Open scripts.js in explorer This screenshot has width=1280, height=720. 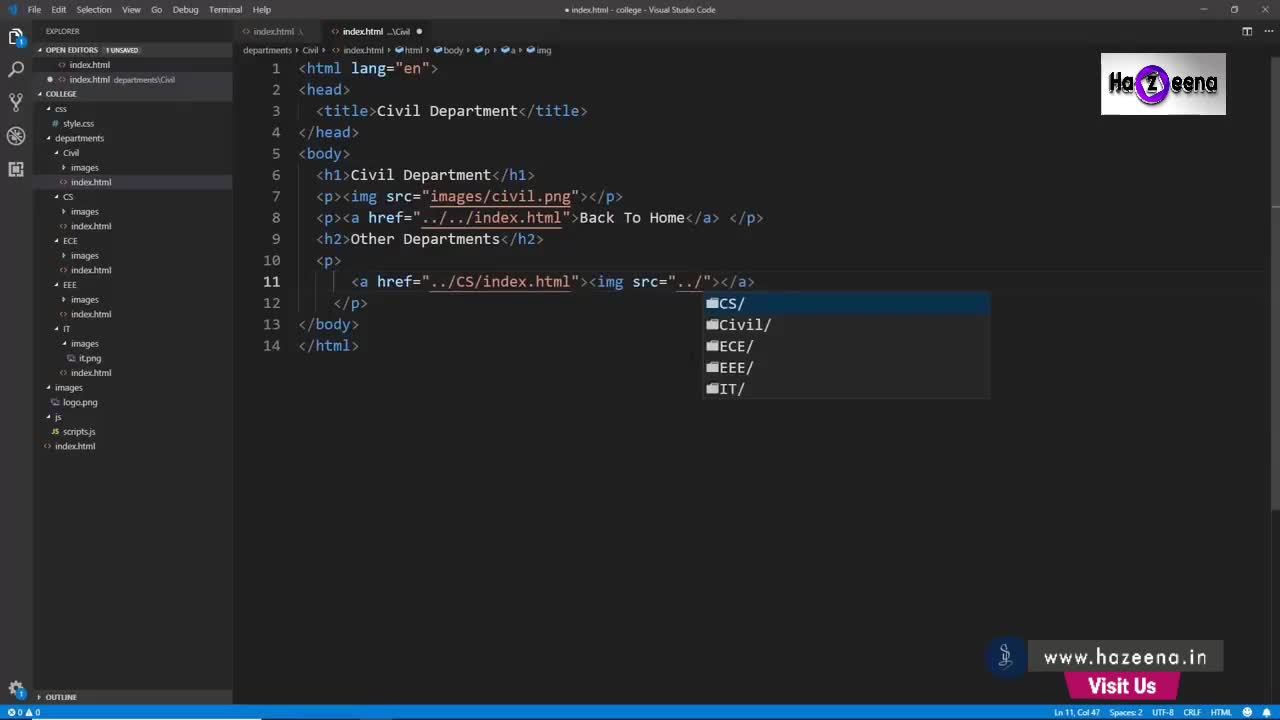[78, 431]
